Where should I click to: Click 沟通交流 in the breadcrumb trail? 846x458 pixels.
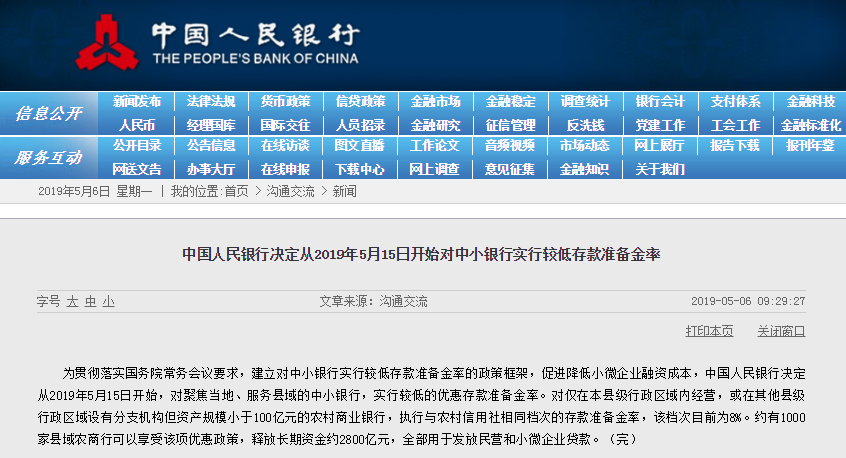[x=290, y=191]
